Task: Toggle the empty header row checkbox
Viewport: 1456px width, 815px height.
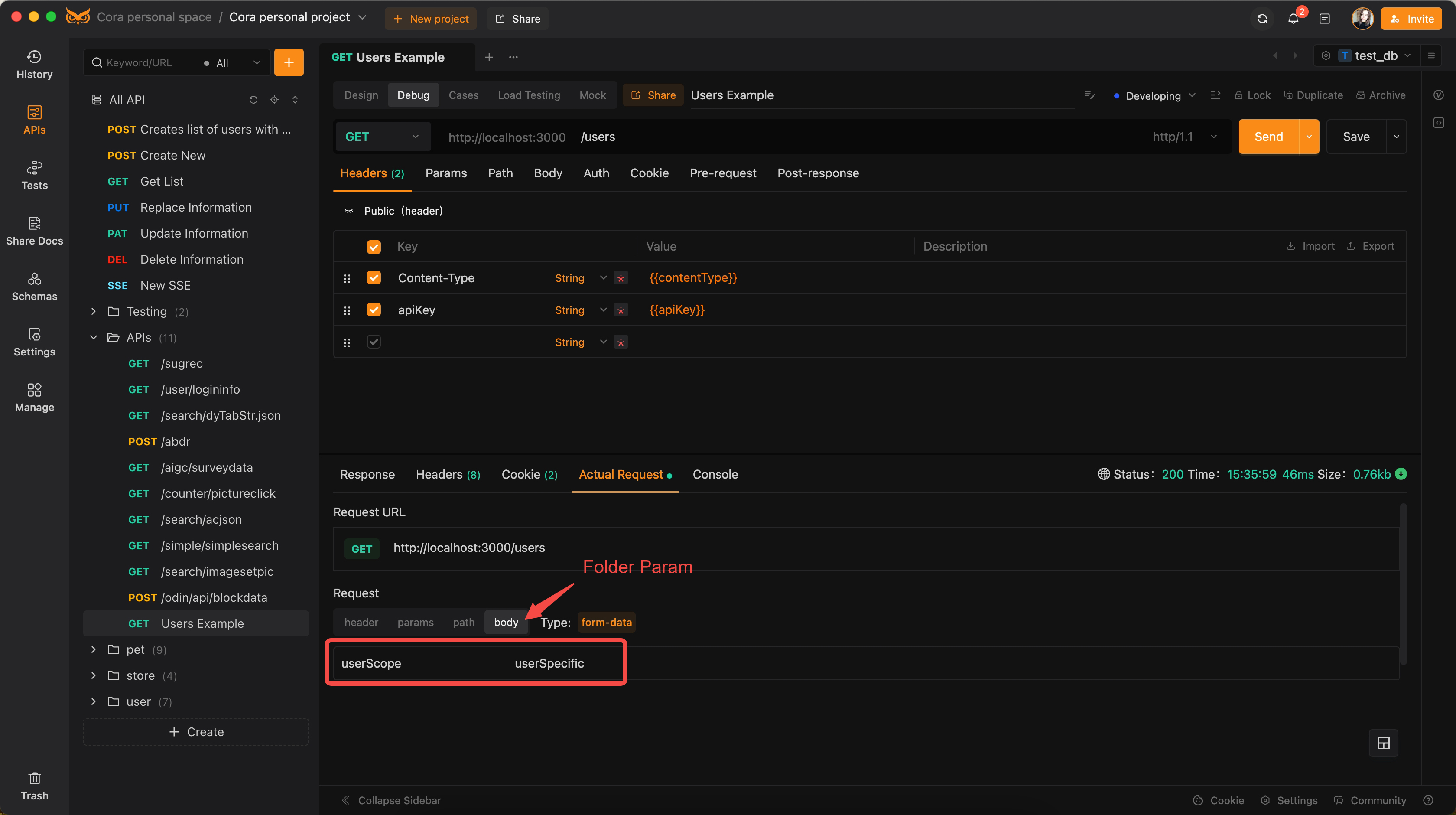Action: click(374, 342)
